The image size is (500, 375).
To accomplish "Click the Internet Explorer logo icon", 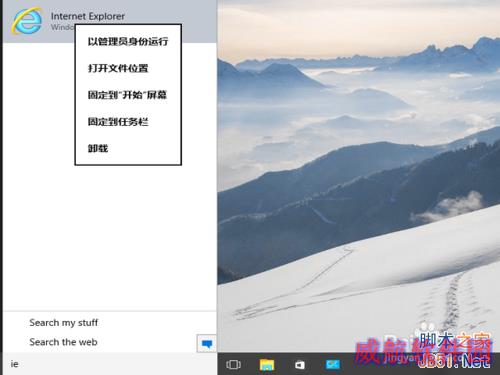I will click(27, 21).
